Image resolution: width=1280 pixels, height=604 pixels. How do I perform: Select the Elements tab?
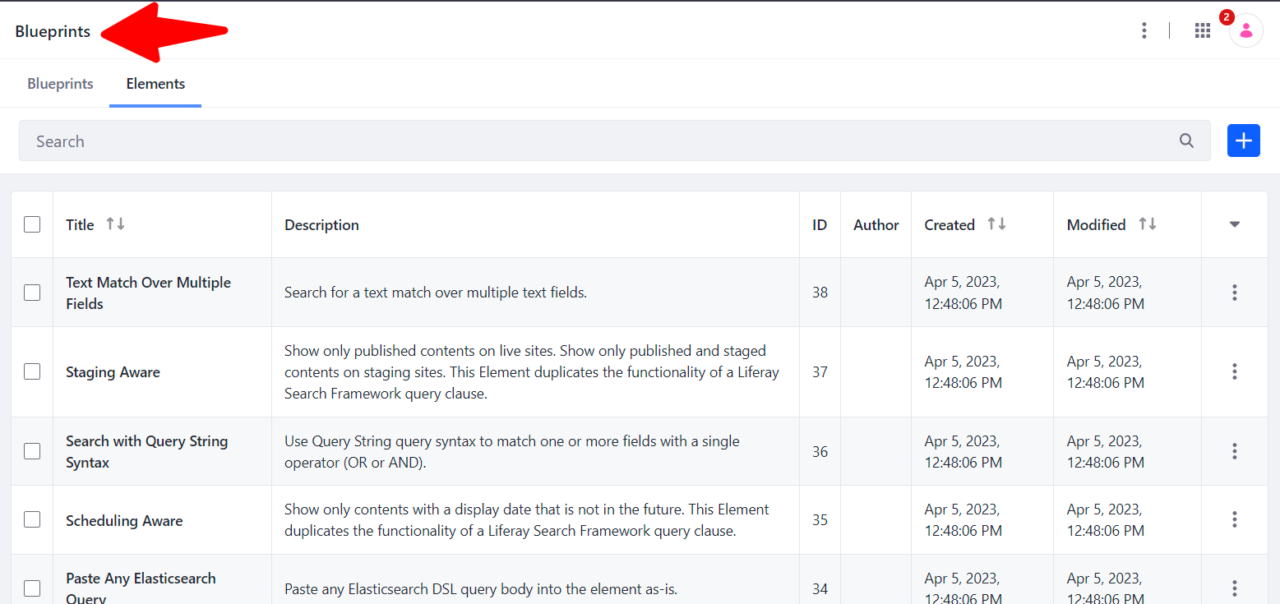tap(155, 83)
